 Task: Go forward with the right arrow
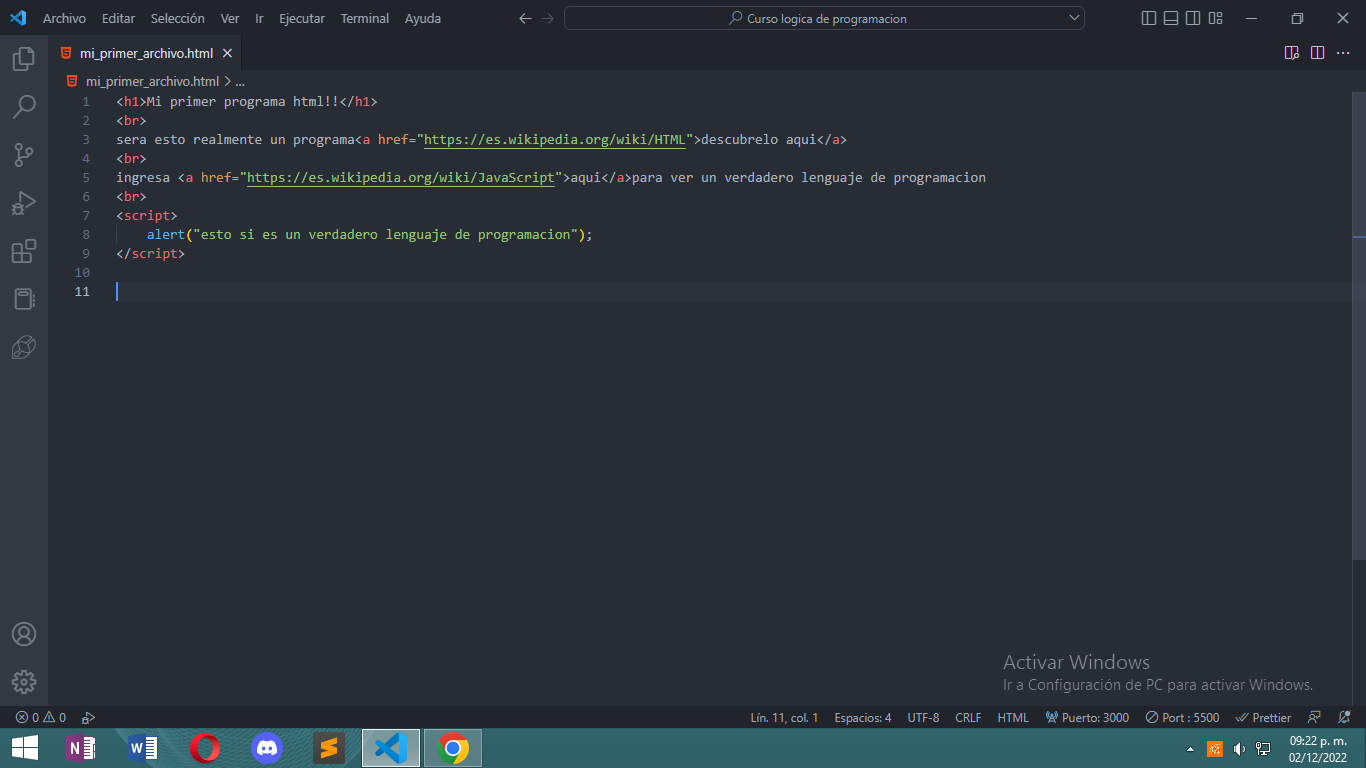[547, 18]
